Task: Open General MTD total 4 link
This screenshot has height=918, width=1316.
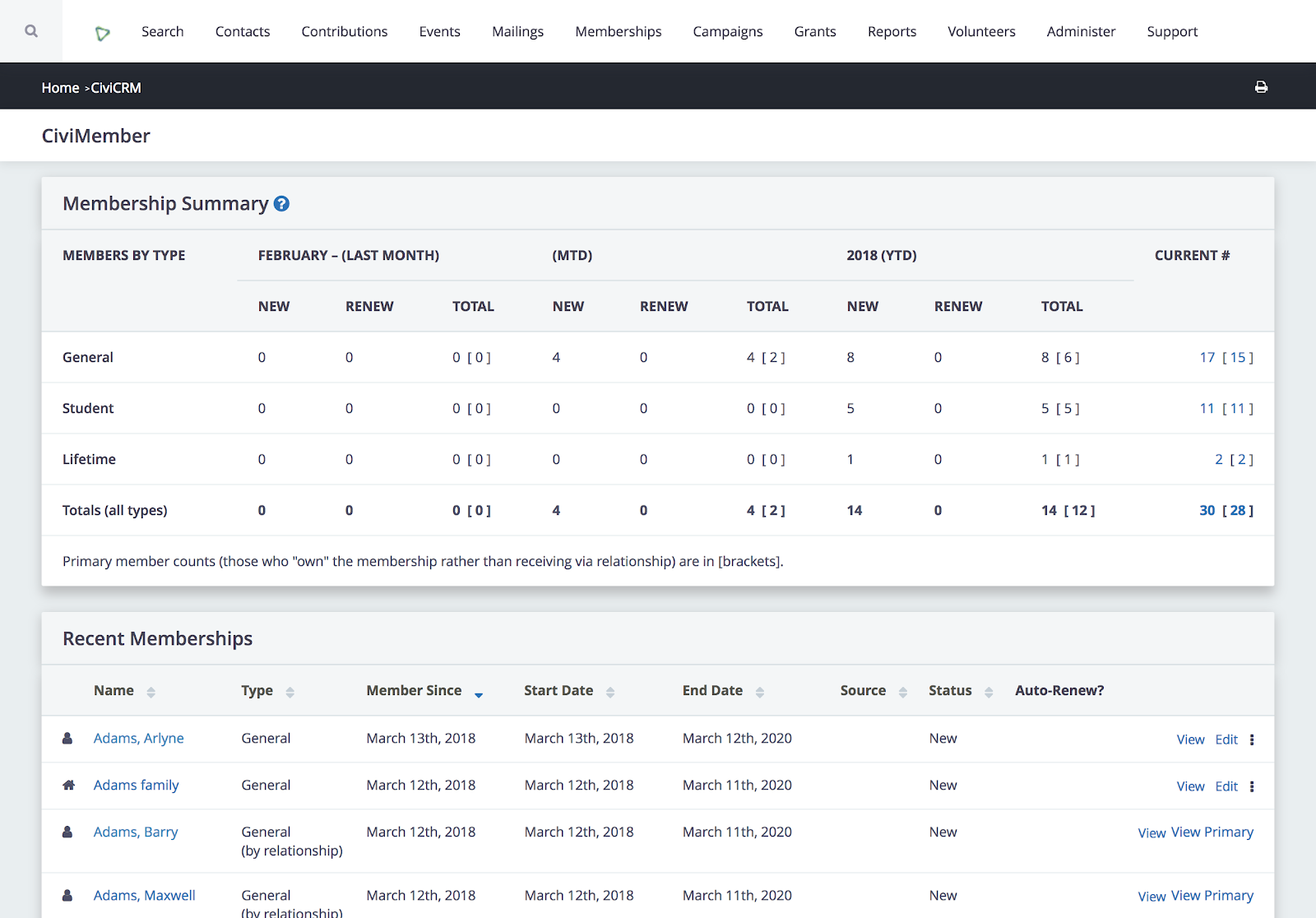Action: (751, 358)
